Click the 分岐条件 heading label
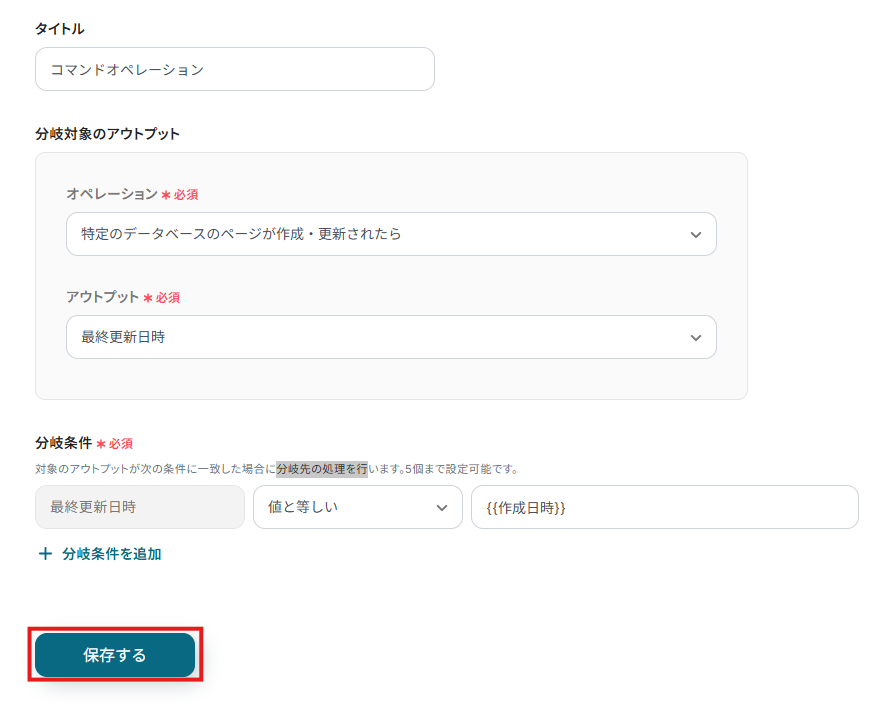This screenshot has height=704, width=886. [63, 443]
